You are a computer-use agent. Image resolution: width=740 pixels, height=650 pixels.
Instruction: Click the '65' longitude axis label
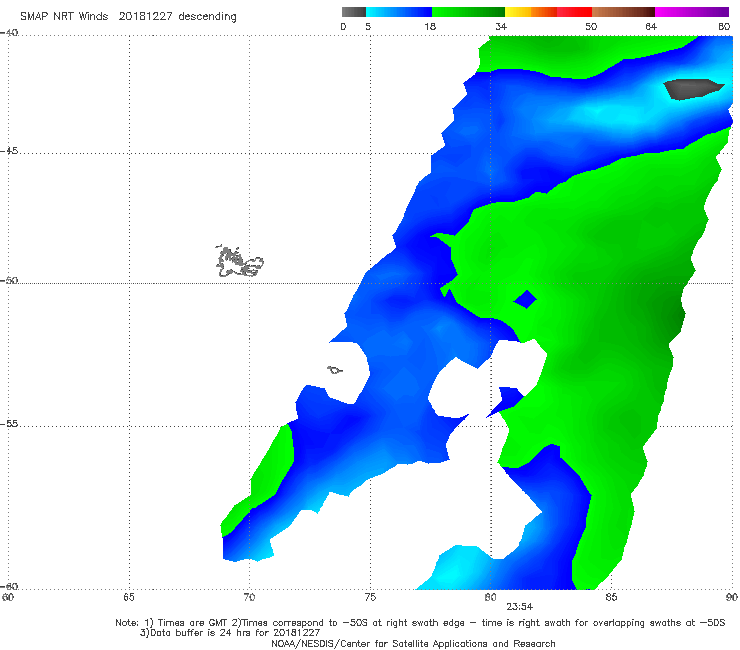pos(129,597)
